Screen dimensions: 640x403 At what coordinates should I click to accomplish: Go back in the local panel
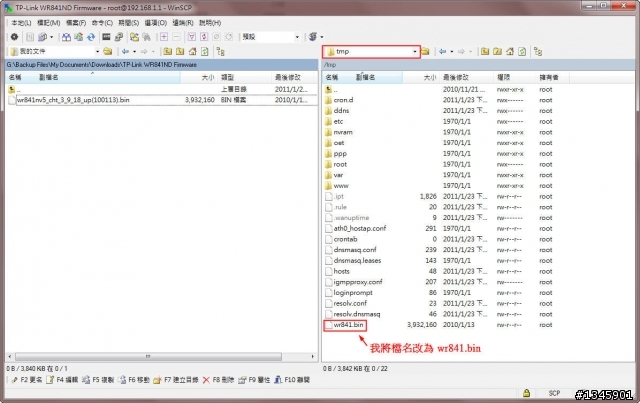125,51
